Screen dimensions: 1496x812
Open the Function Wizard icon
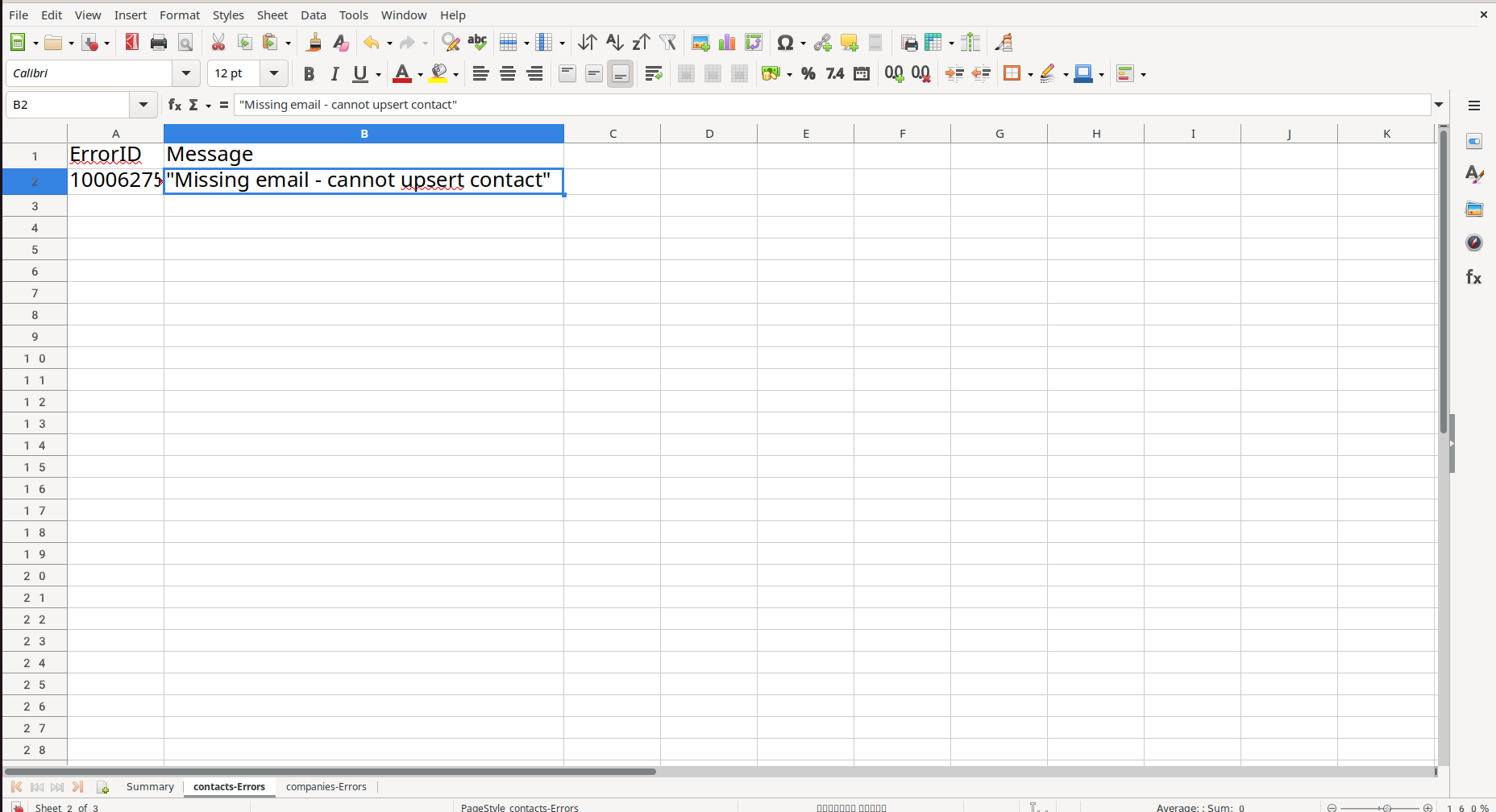tap(174, 105)
